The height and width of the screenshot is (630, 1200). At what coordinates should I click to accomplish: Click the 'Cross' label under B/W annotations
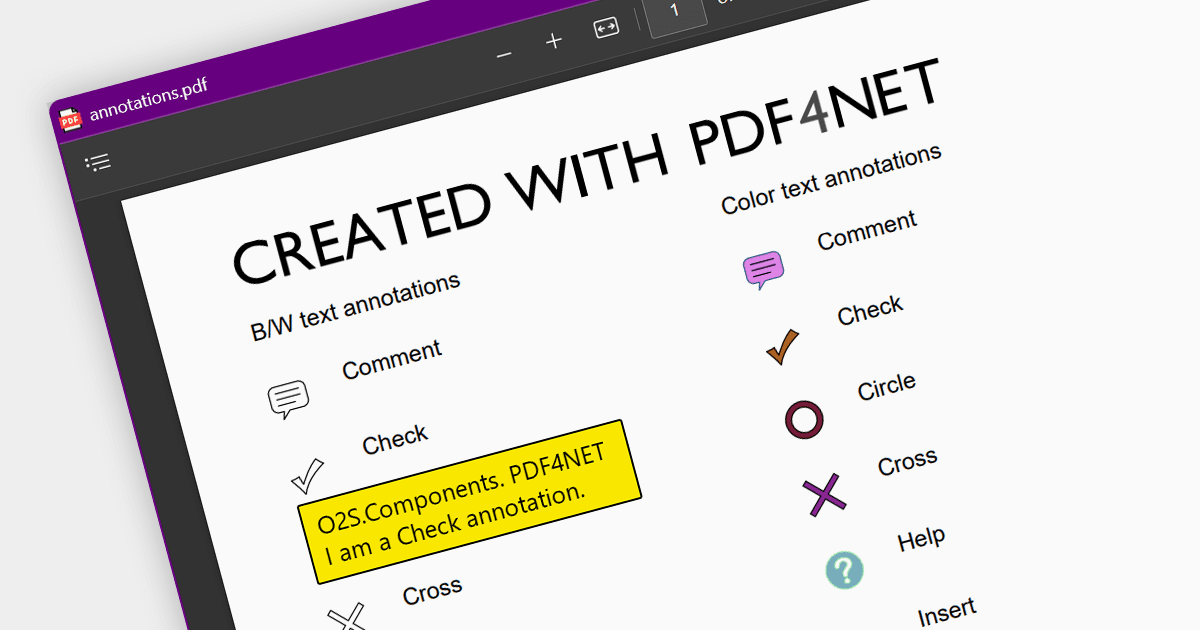click(x=432, y=591)
